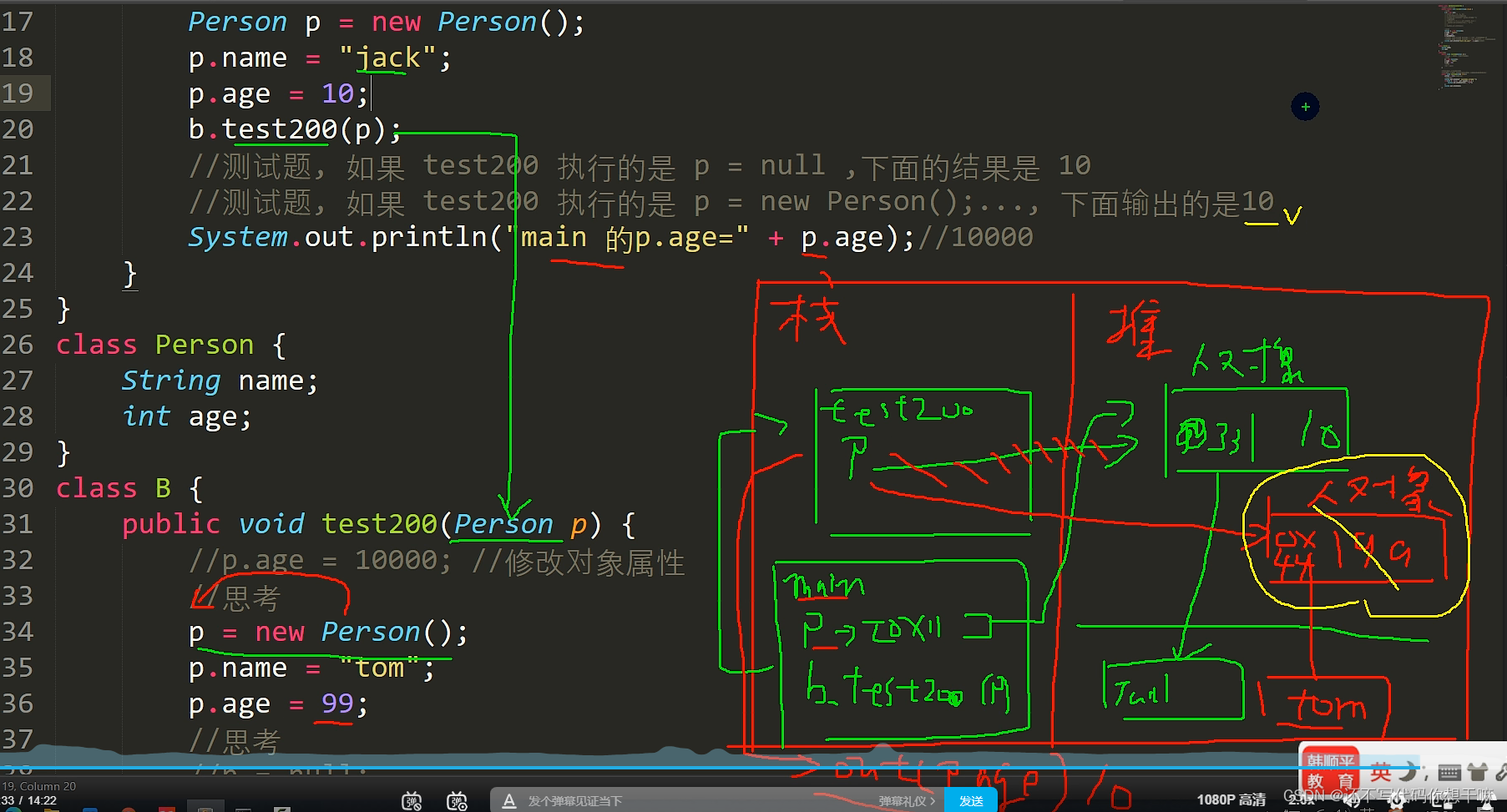Place cursor on 'Person p = new Person();' line 17
This screenshot has width=1507, height=812.
387,22
